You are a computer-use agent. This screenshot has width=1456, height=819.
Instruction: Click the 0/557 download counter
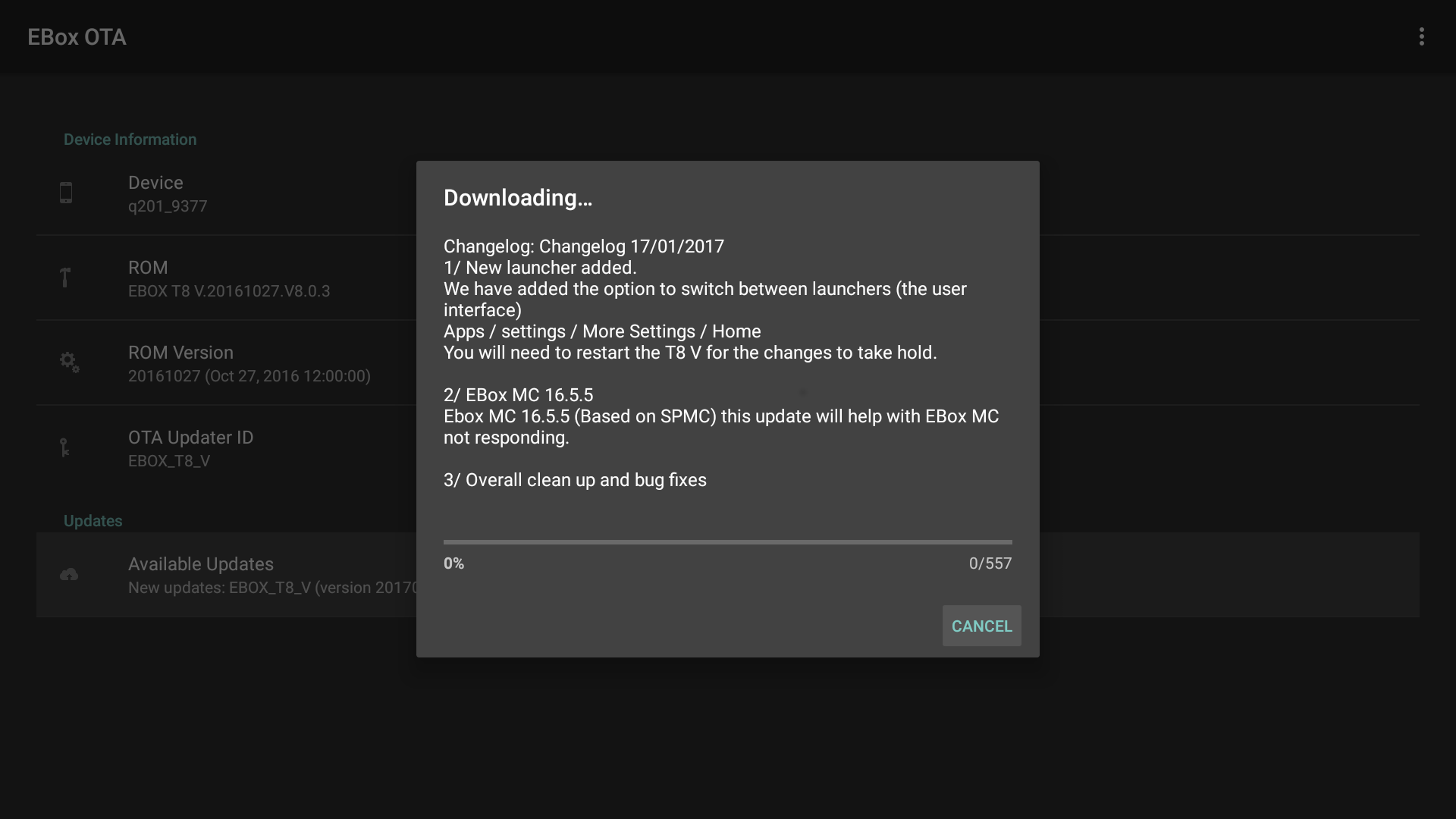(x=990, y=563)
